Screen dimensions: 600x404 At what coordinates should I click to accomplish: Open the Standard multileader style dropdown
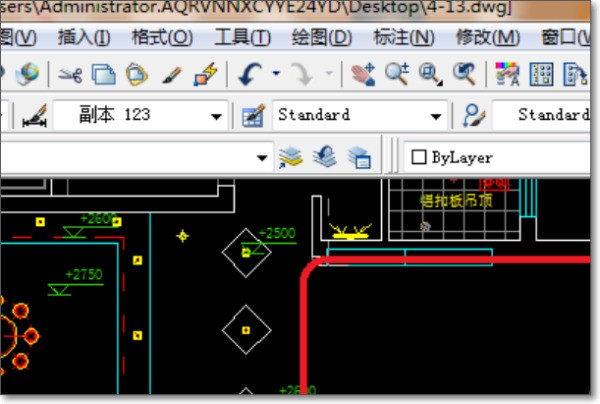click(x=541, y=115)
